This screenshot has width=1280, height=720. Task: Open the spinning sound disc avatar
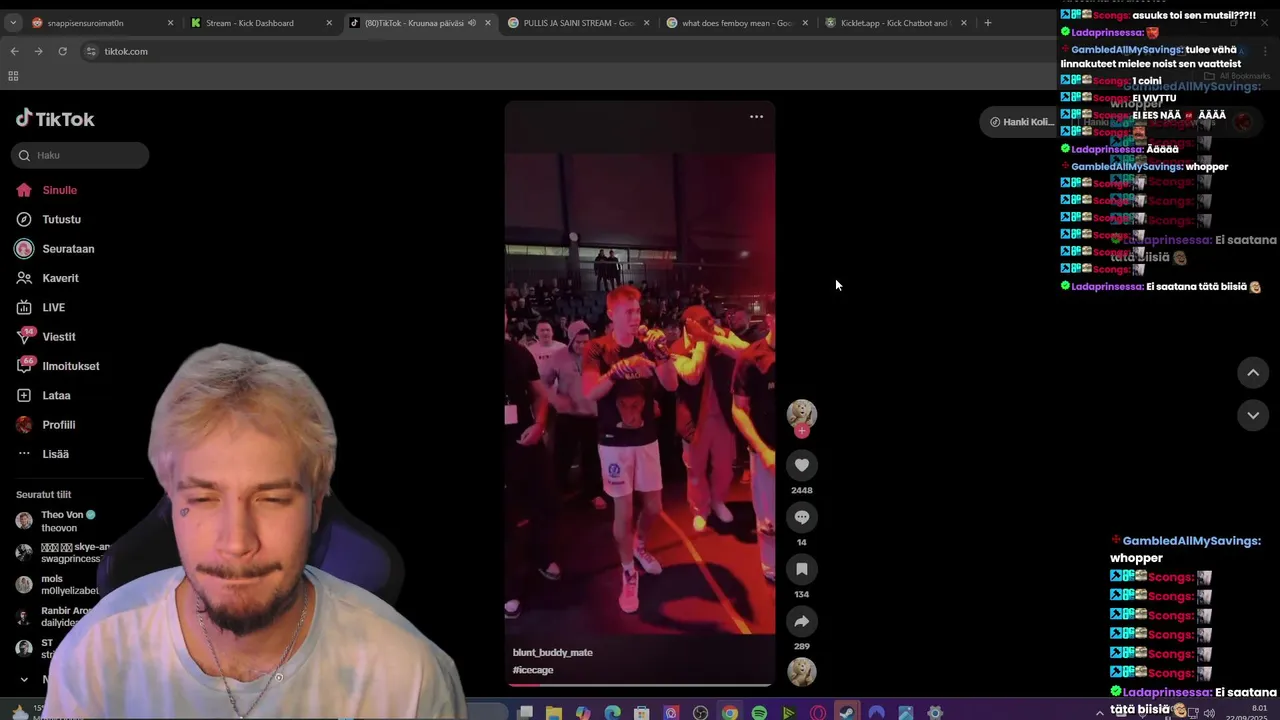pos(801,671)
